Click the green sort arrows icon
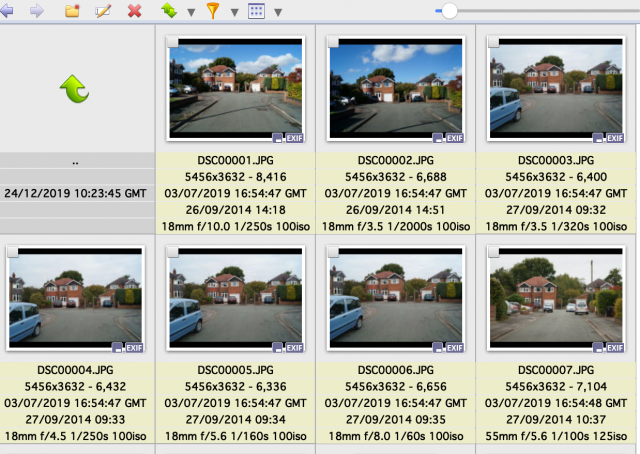Image resolution: width=640 pixels, height=454 pixels. [169, 11]
